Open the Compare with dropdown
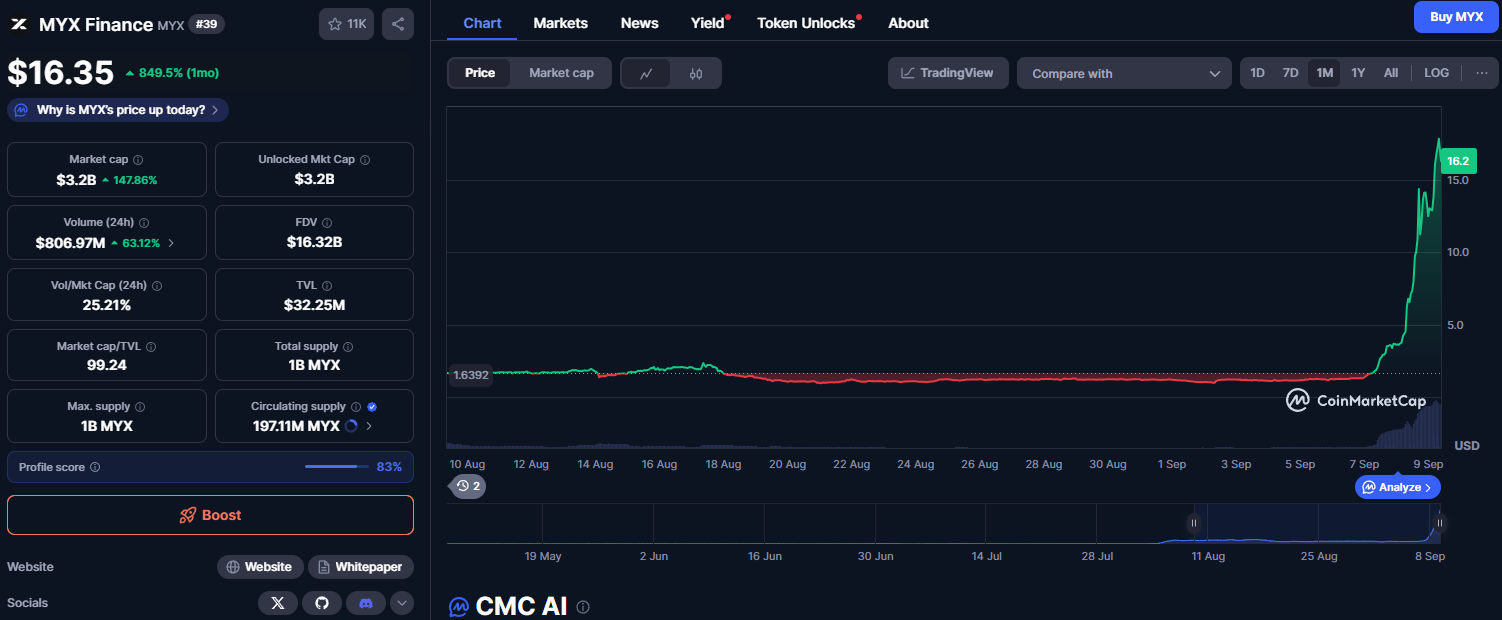The image size is (1502, 620). coord(1124,73)
